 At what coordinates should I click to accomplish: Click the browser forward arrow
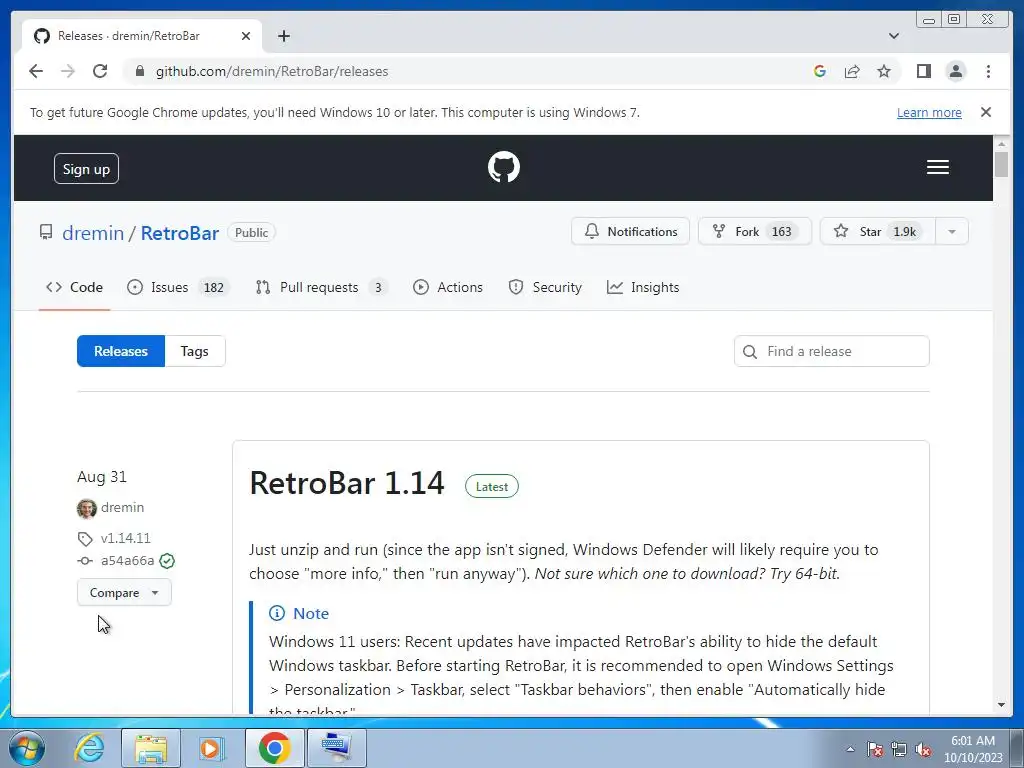click(x=68, y=71)
